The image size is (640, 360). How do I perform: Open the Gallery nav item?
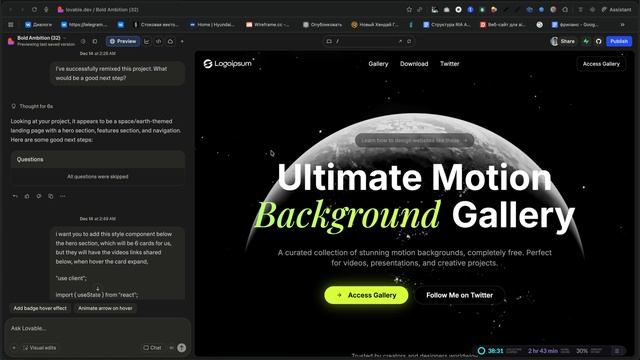(x=378, y=64)
